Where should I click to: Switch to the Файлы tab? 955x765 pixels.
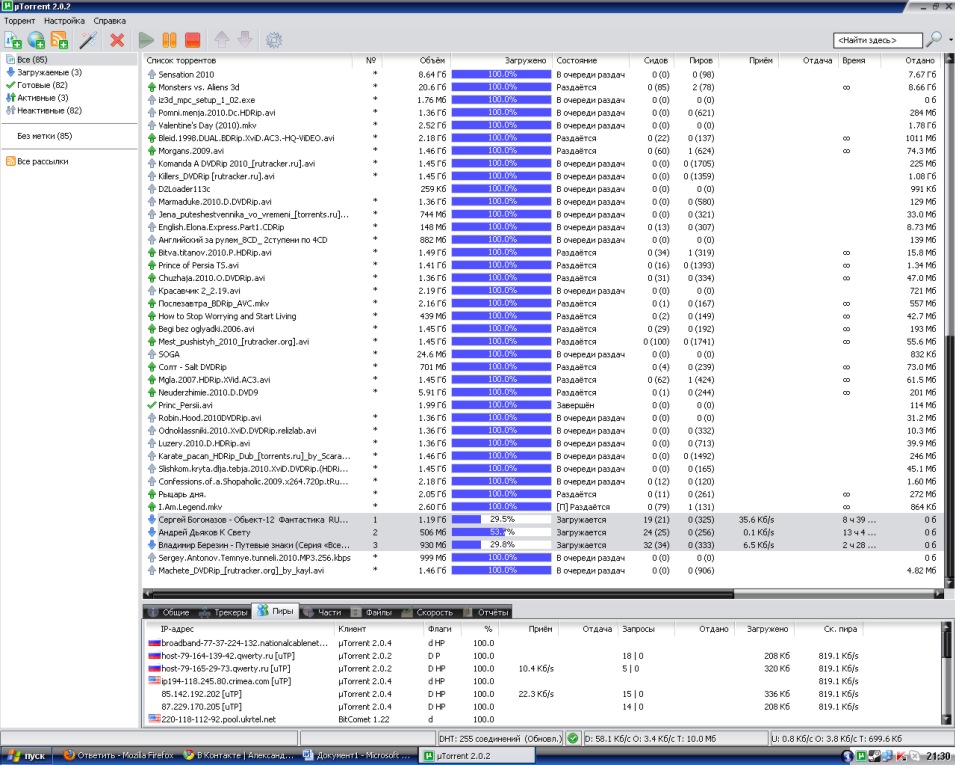pyautogui.click(x=372, y=612)
